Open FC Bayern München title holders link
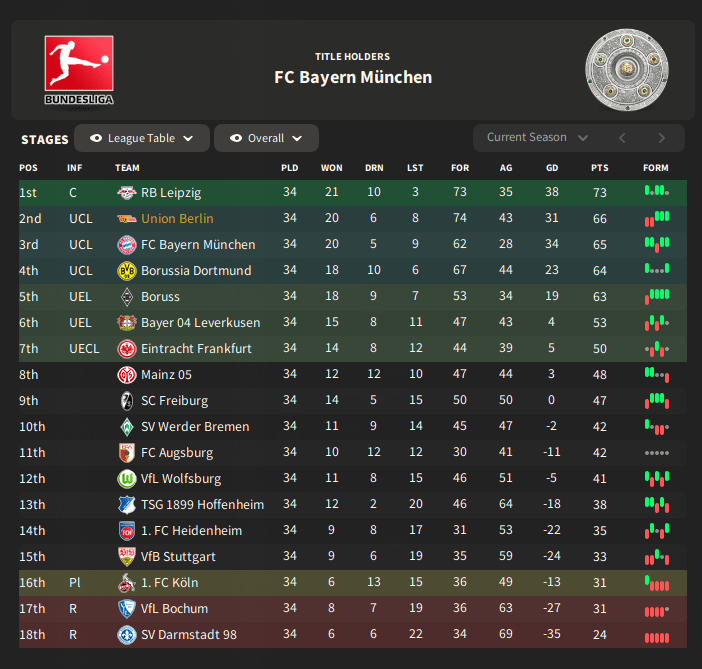702x669 pixels. (353, 77)
